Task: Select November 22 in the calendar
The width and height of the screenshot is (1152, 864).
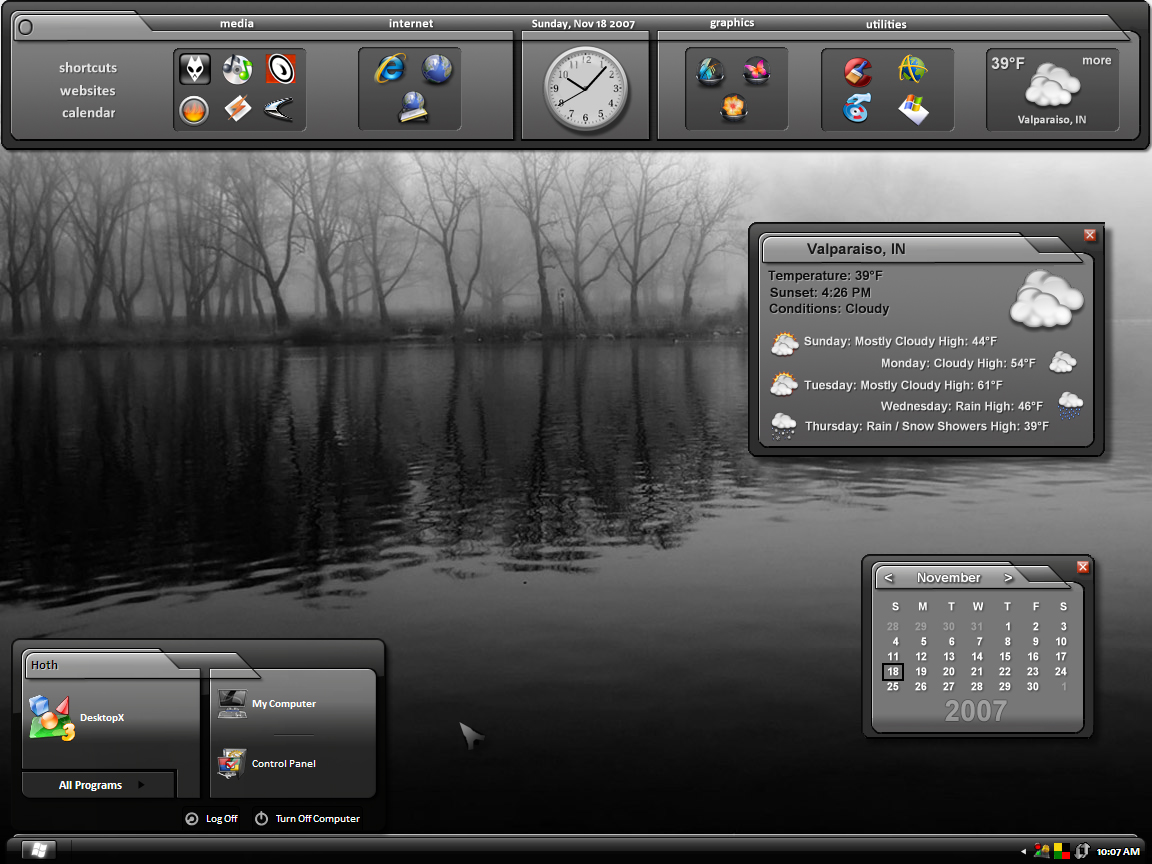Action: click(x=1004, y=672)
